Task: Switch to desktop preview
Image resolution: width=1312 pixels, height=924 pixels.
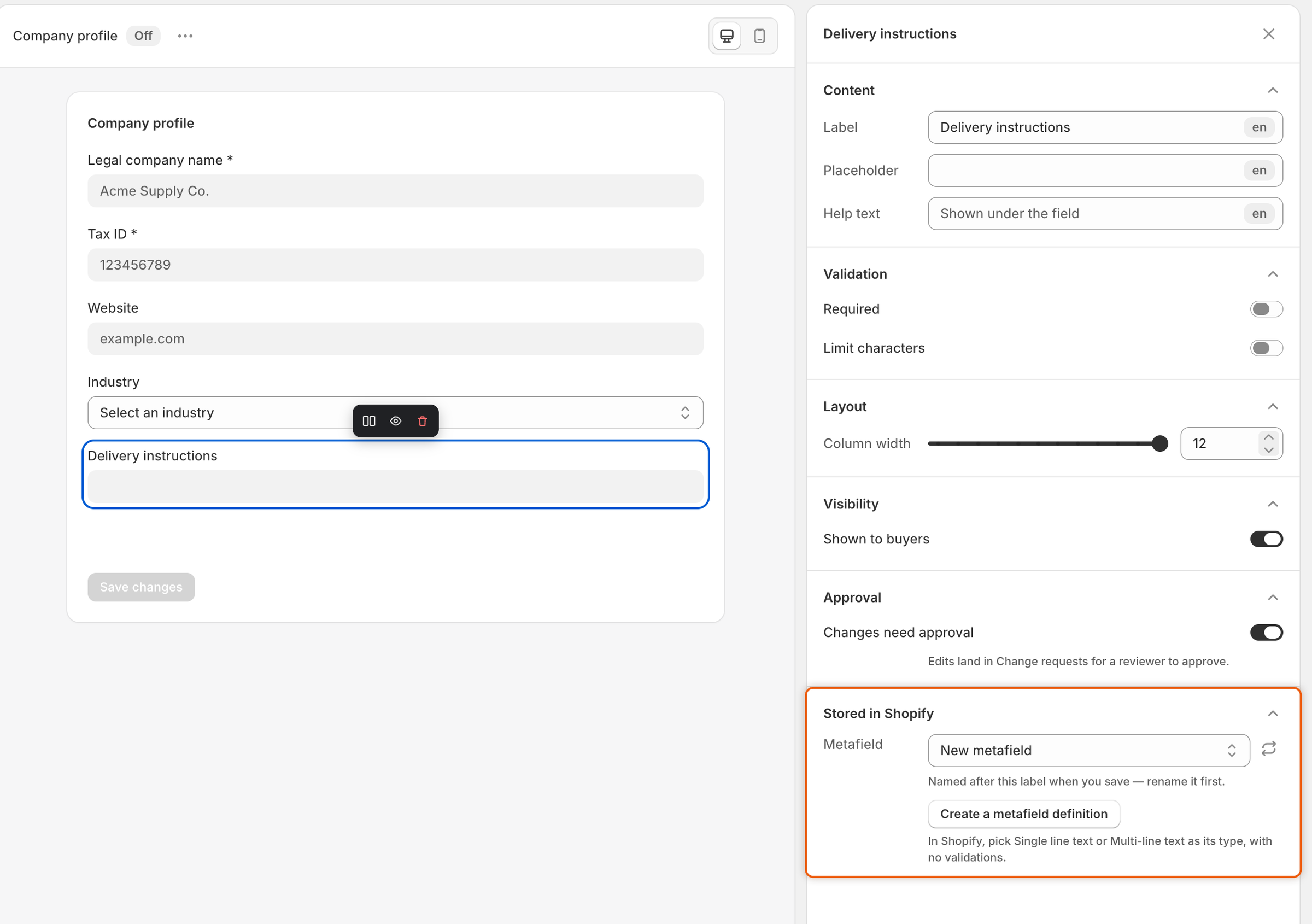Action: 727,36
